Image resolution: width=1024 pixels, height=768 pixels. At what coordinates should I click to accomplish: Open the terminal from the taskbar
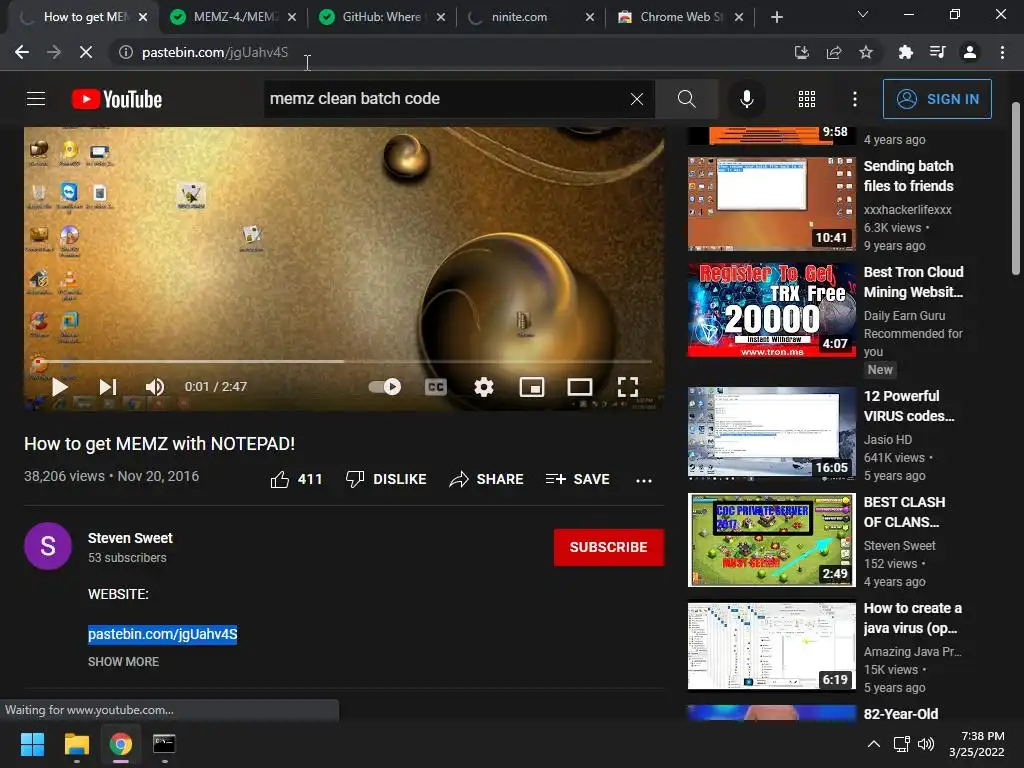[x=164, y=744]
